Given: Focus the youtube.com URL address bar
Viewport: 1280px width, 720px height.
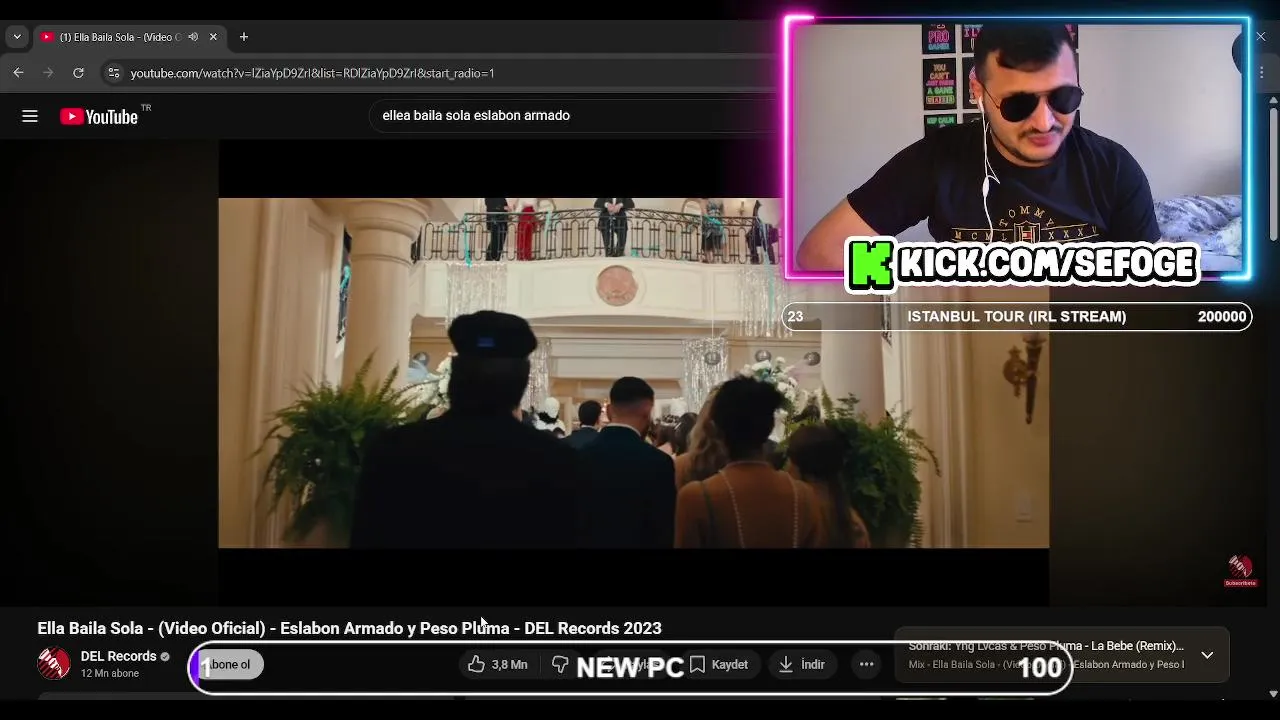Looking at the screenshot, I should 440,73.
